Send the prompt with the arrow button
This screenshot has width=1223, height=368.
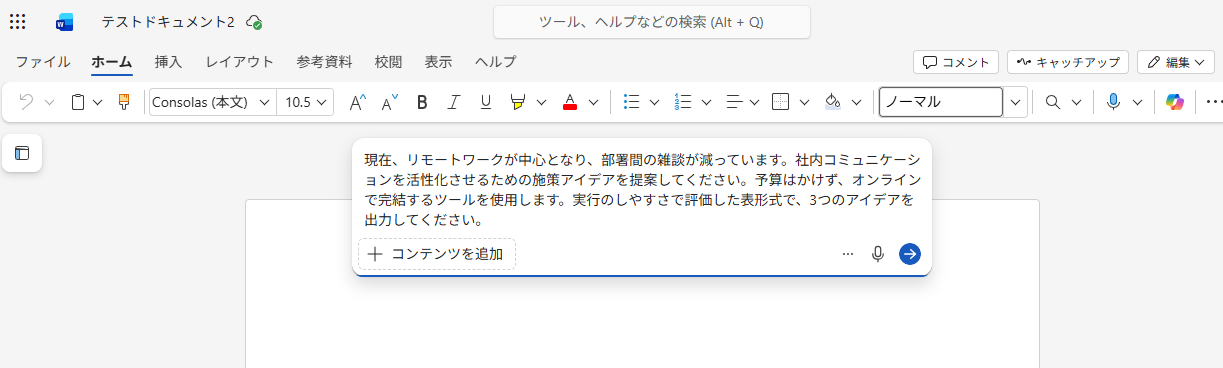coord(910,254)
